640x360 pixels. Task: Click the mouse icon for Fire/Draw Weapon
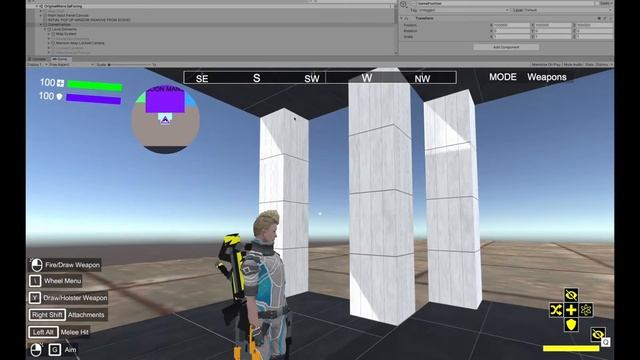click(37, 265)
